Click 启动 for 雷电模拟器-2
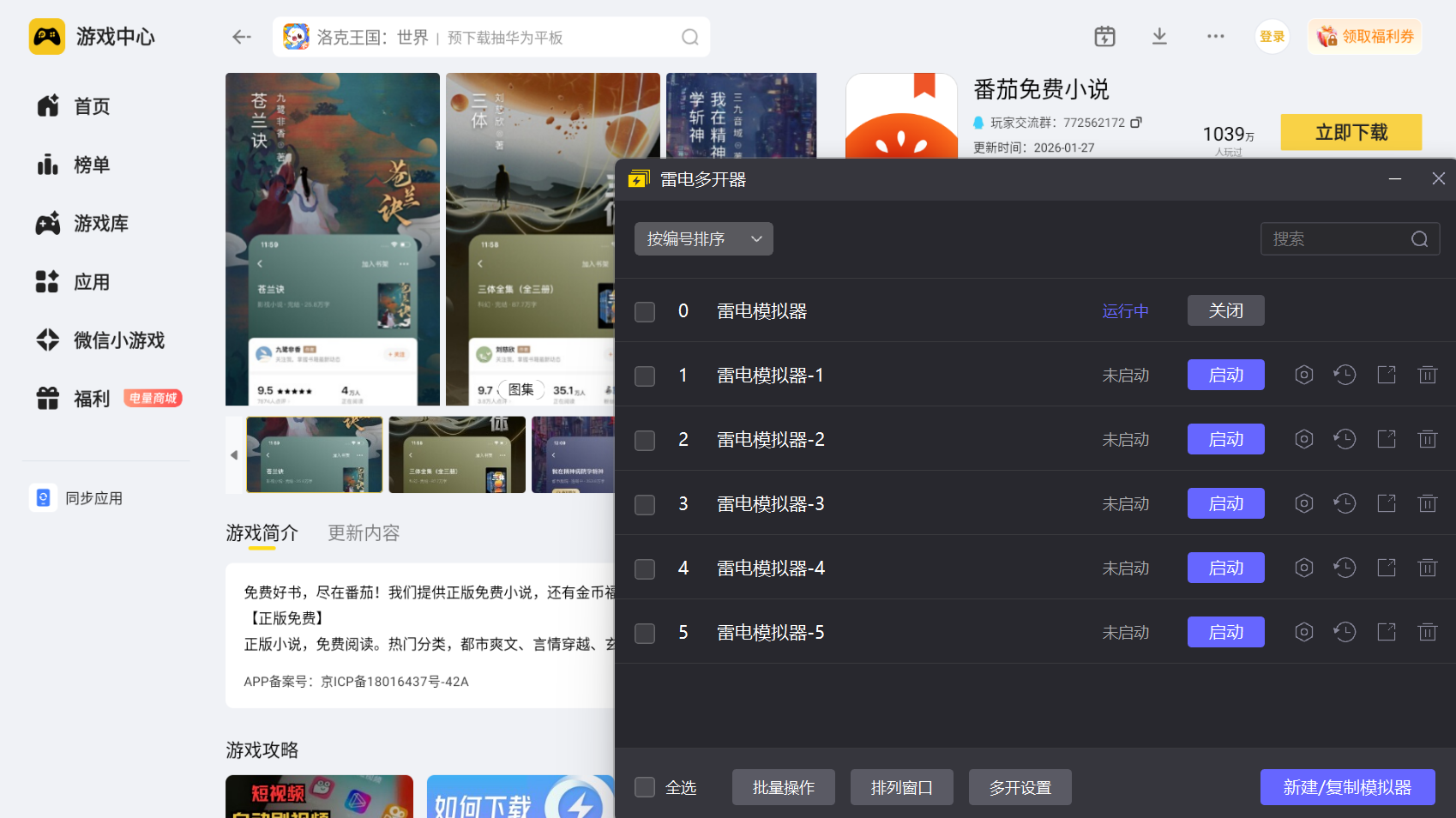The image size is (1456, 818). [1226, 439]
